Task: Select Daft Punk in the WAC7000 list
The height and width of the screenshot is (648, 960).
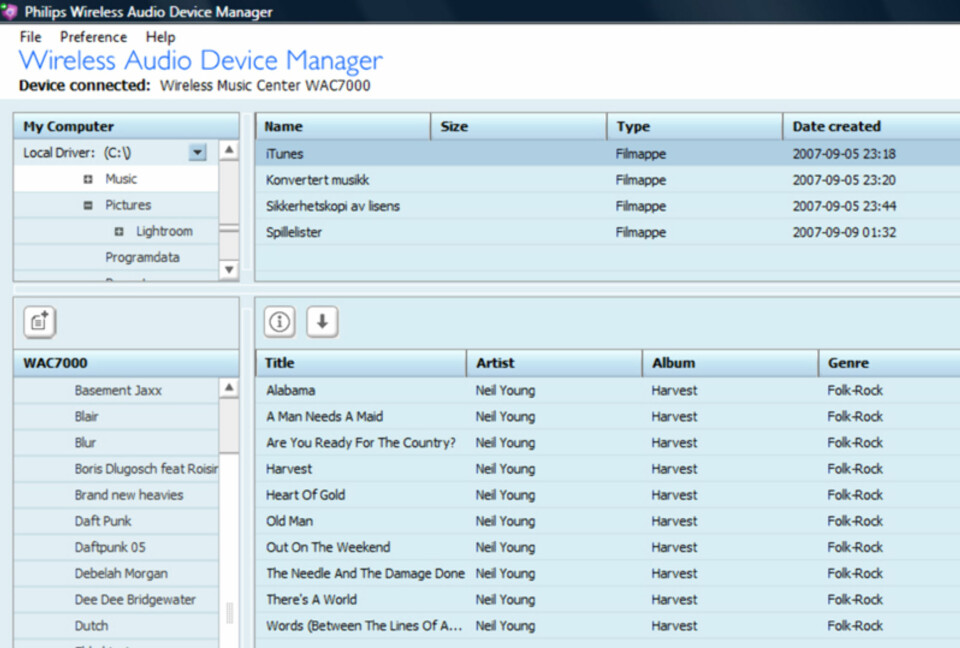Action: (x=116, y=521)
